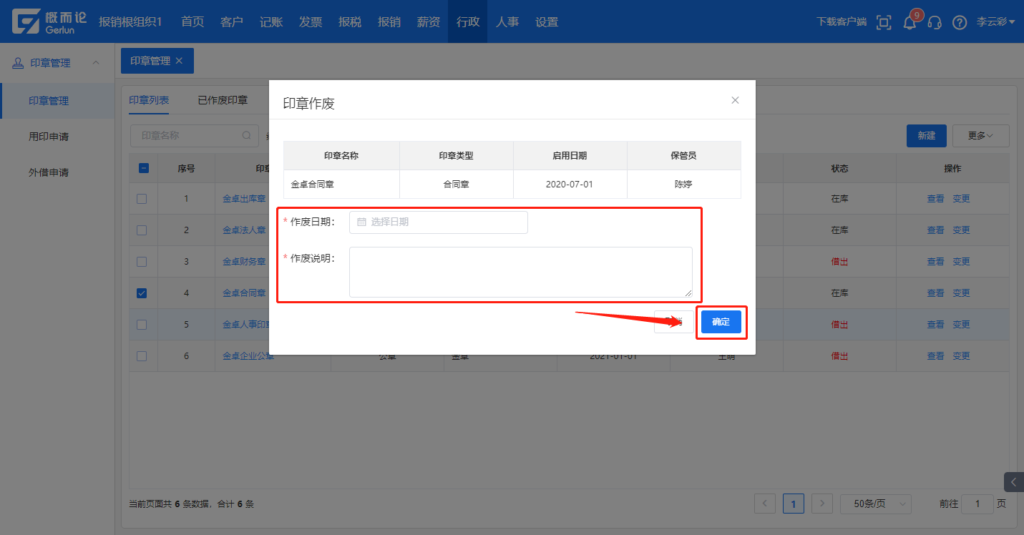Check the checkbox for row 2 金桌法人章

click(142, 230)
